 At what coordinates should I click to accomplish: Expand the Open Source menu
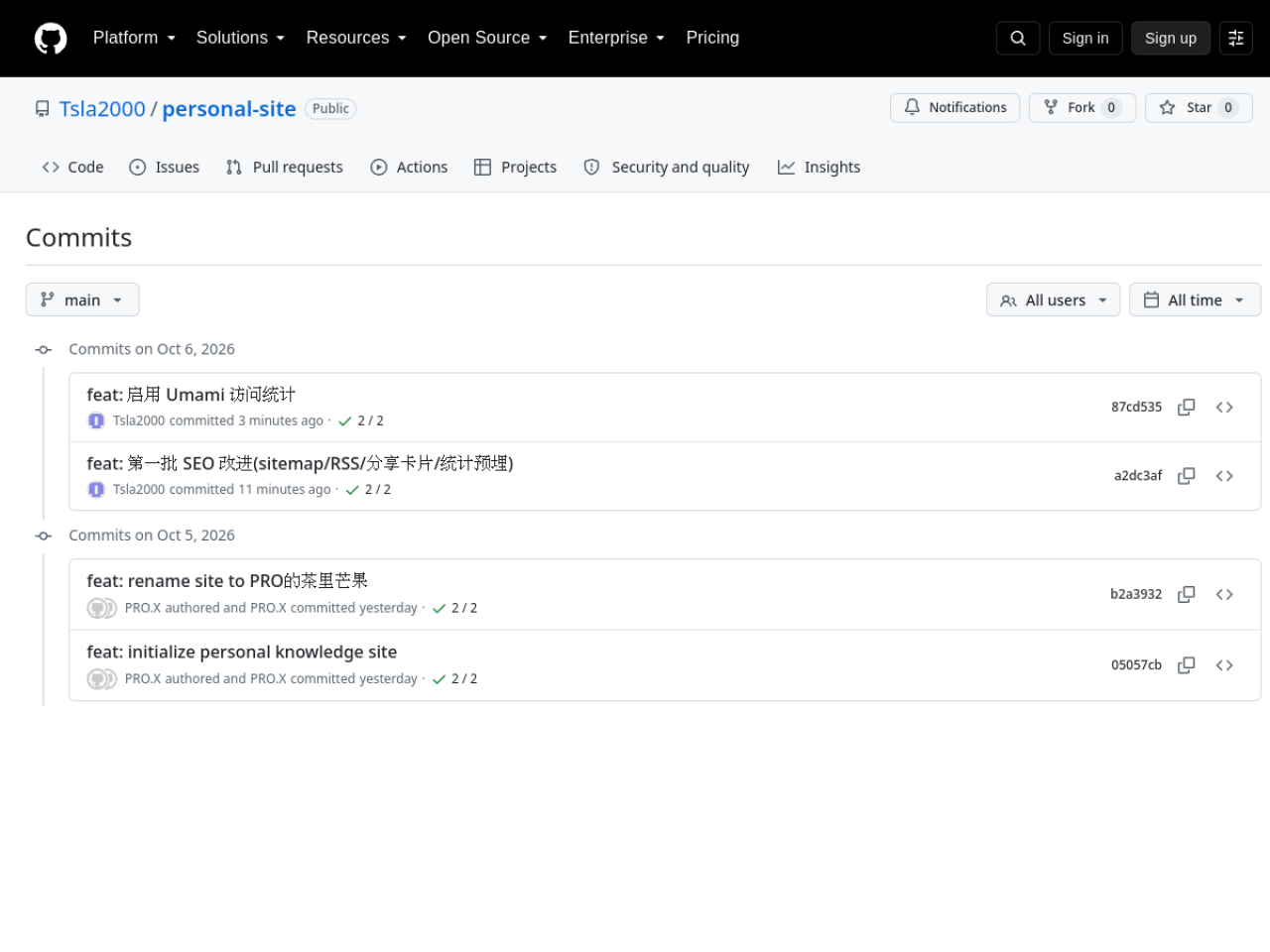coord(487,38)
